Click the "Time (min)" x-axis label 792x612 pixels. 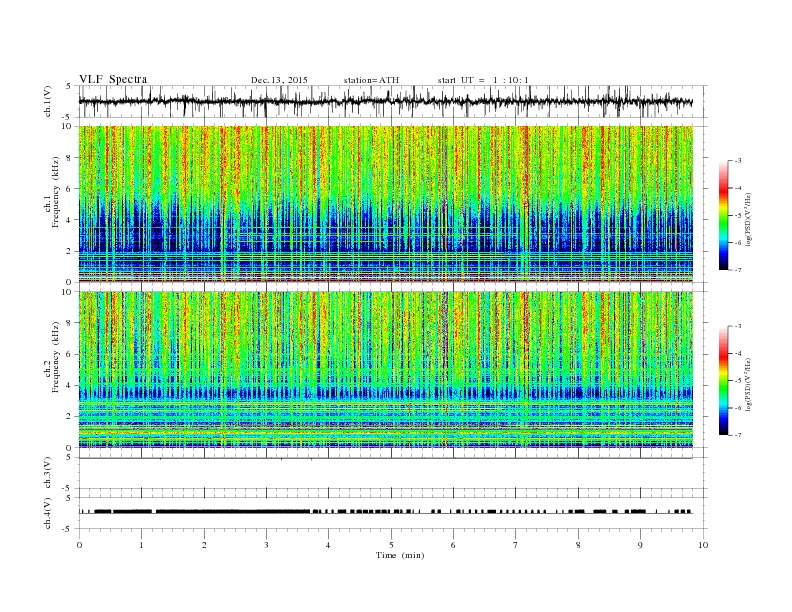(400, 555)
